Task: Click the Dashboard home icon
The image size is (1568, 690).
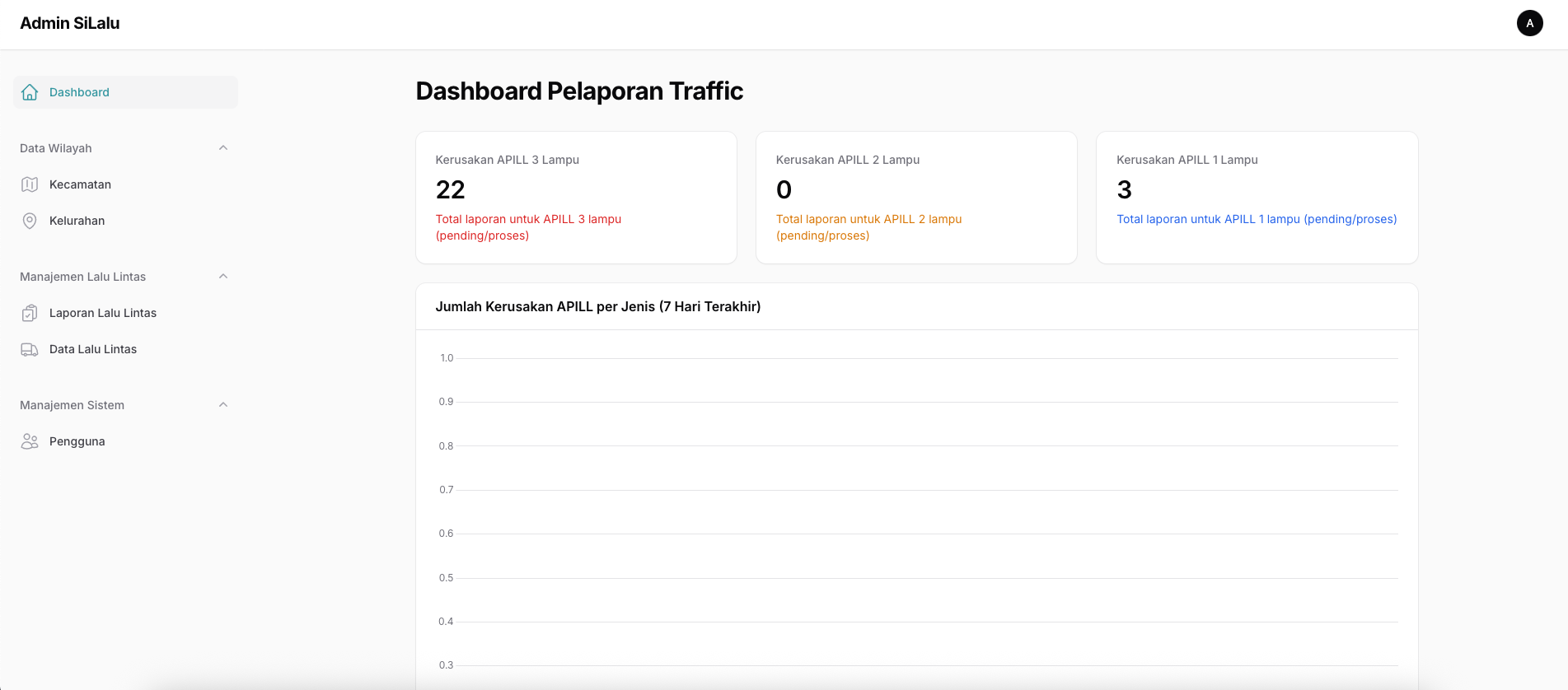Action: pyautogui.click(x=30, y=92)
